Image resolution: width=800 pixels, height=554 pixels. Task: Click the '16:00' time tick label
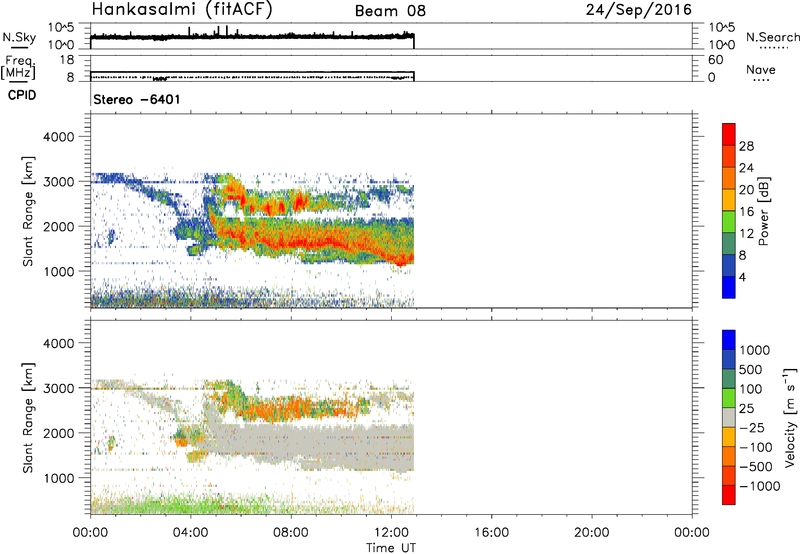coord(491,533)
